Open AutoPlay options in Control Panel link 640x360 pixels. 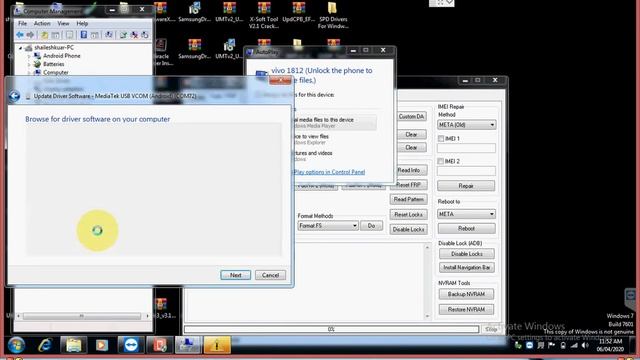click(329, 172)
